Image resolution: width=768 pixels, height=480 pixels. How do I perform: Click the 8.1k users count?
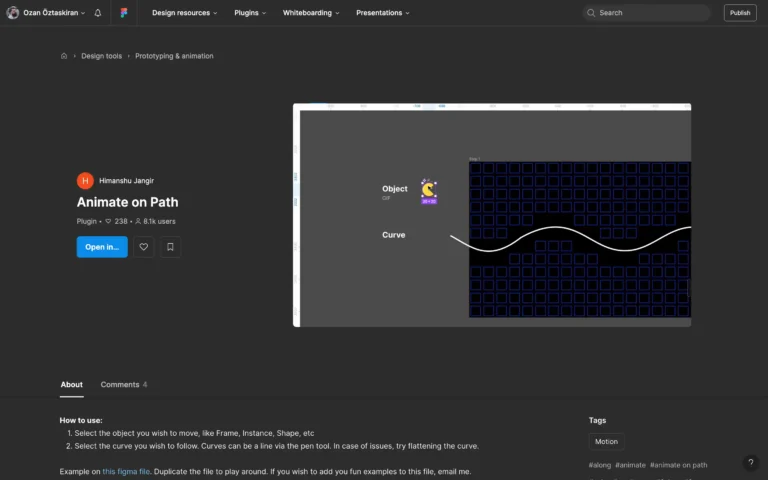(x=155, y=221)
